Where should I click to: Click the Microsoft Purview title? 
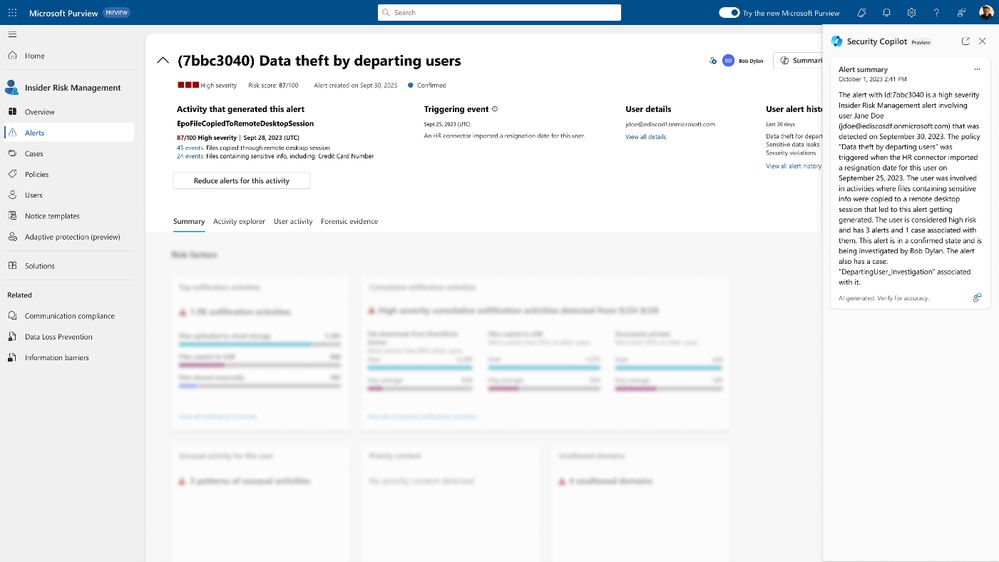click(63, 13)
